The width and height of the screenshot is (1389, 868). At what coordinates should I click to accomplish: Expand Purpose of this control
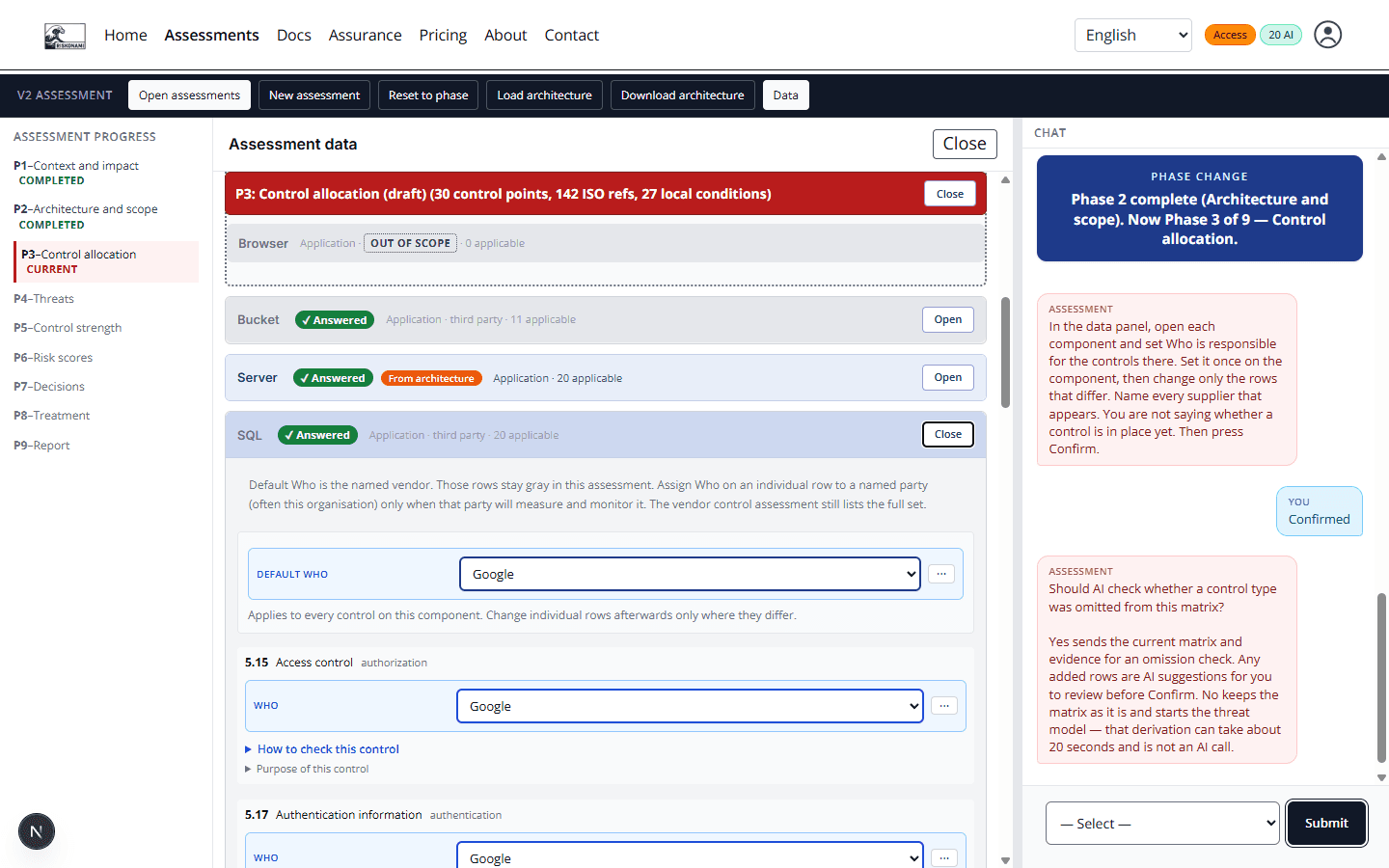coord(307,769)
